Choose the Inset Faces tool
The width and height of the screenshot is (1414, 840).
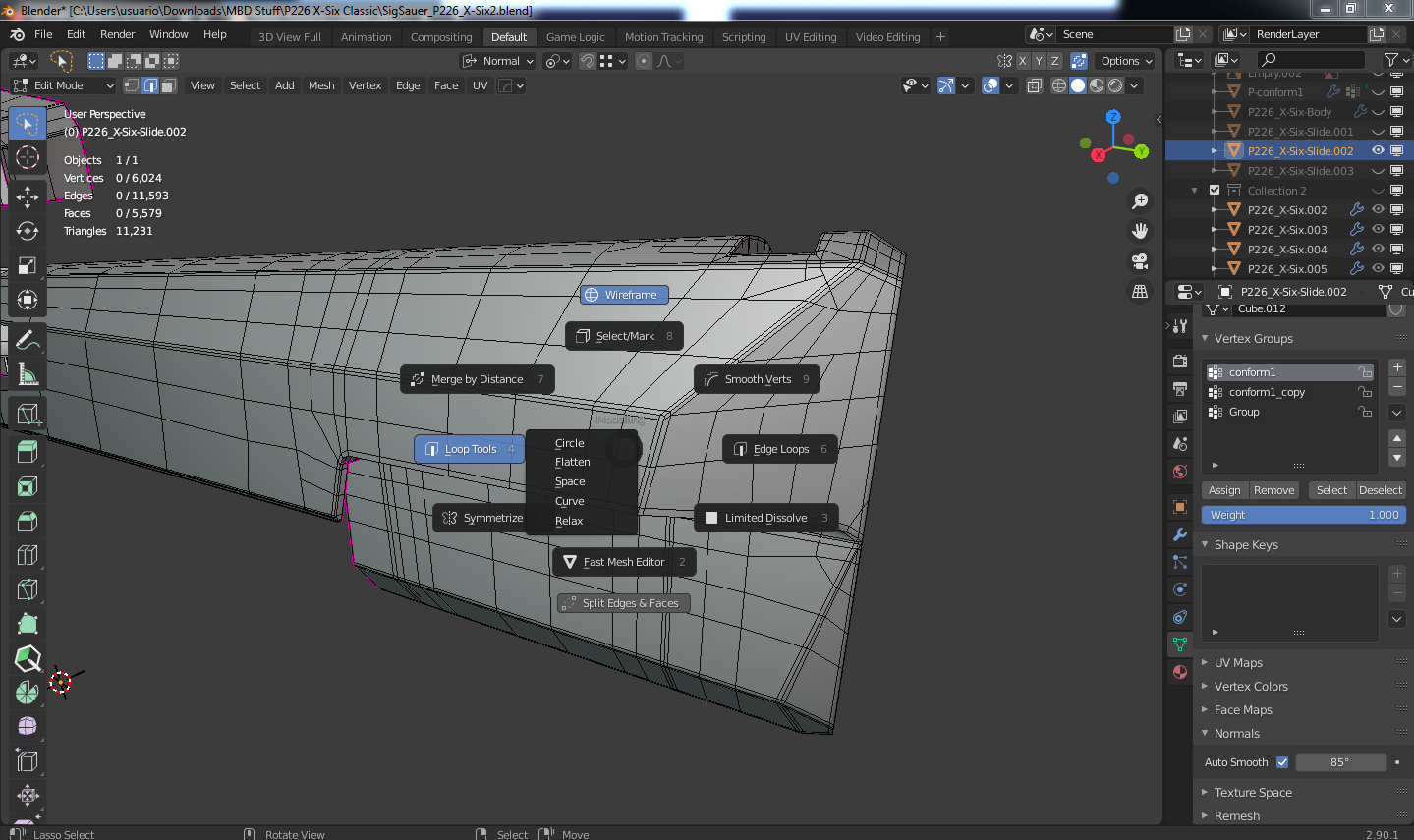[x=28, y=486]
